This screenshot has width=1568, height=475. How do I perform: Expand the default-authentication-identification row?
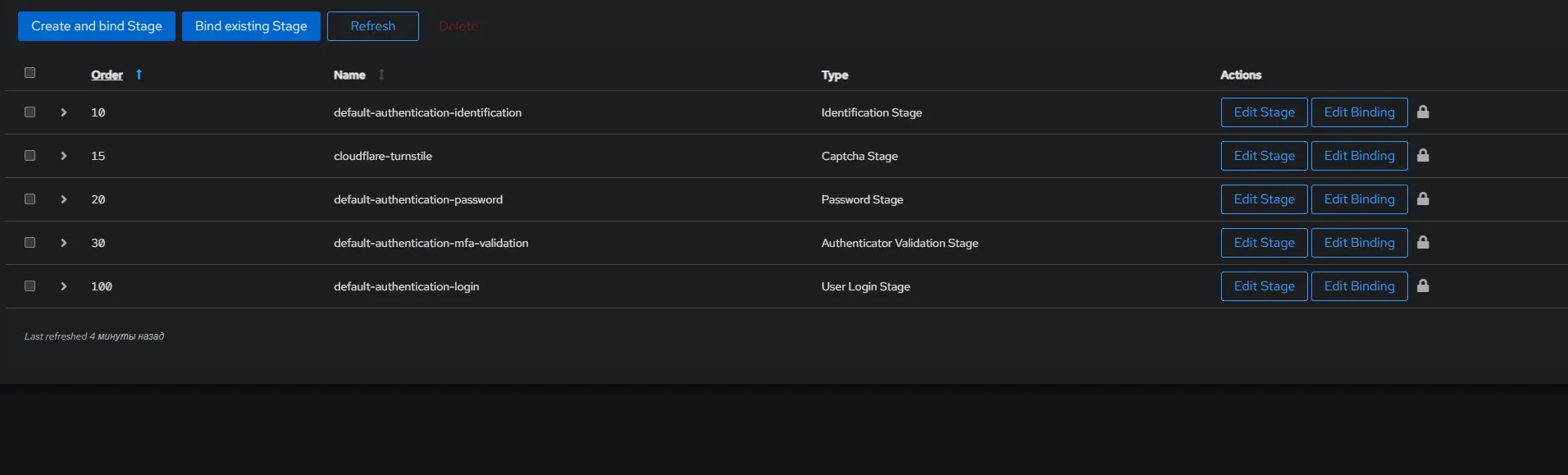(x=63, y=112)
